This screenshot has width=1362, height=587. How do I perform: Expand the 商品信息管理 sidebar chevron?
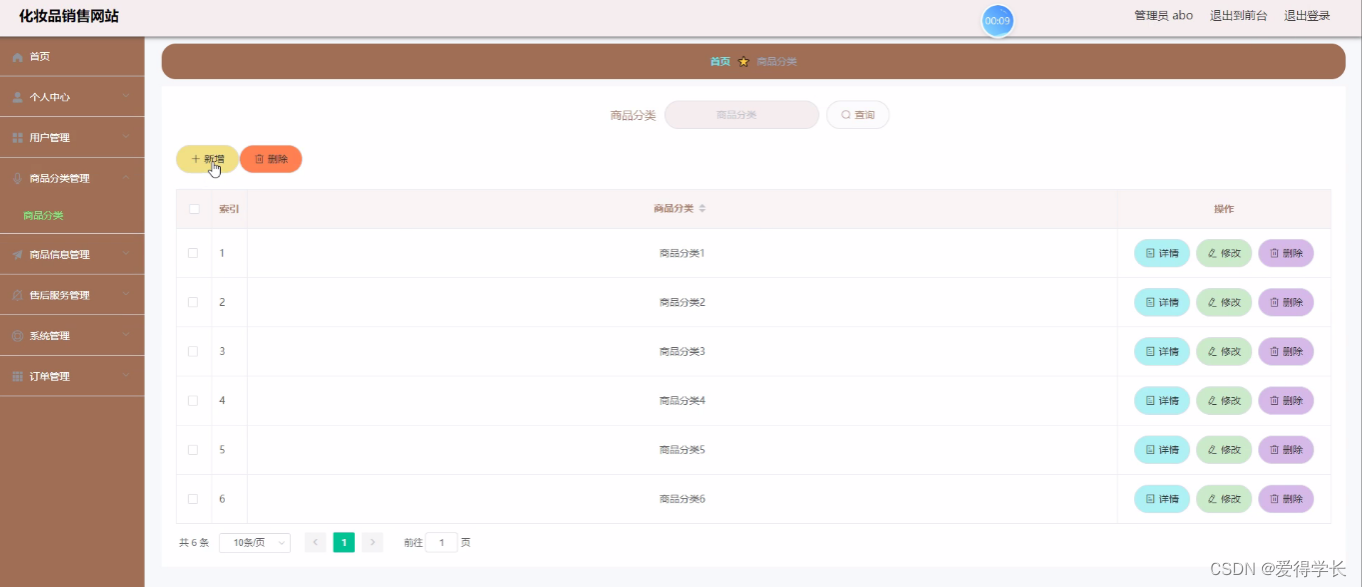click(126, 254)
